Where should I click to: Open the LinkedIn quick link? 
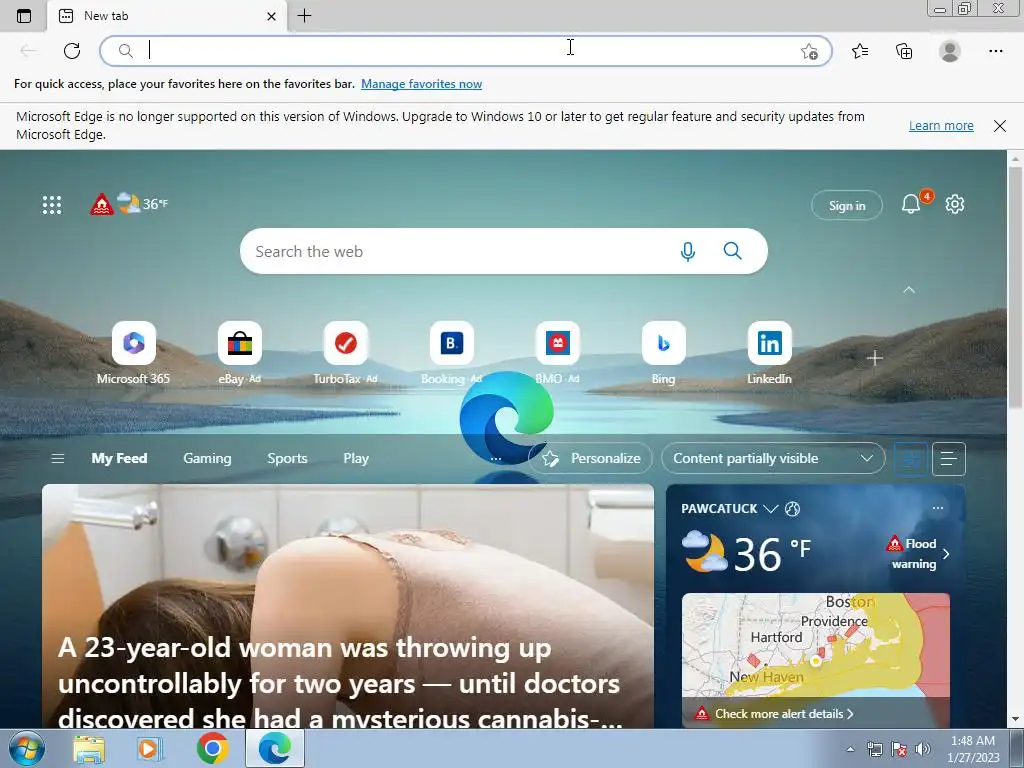click(769, 353)
